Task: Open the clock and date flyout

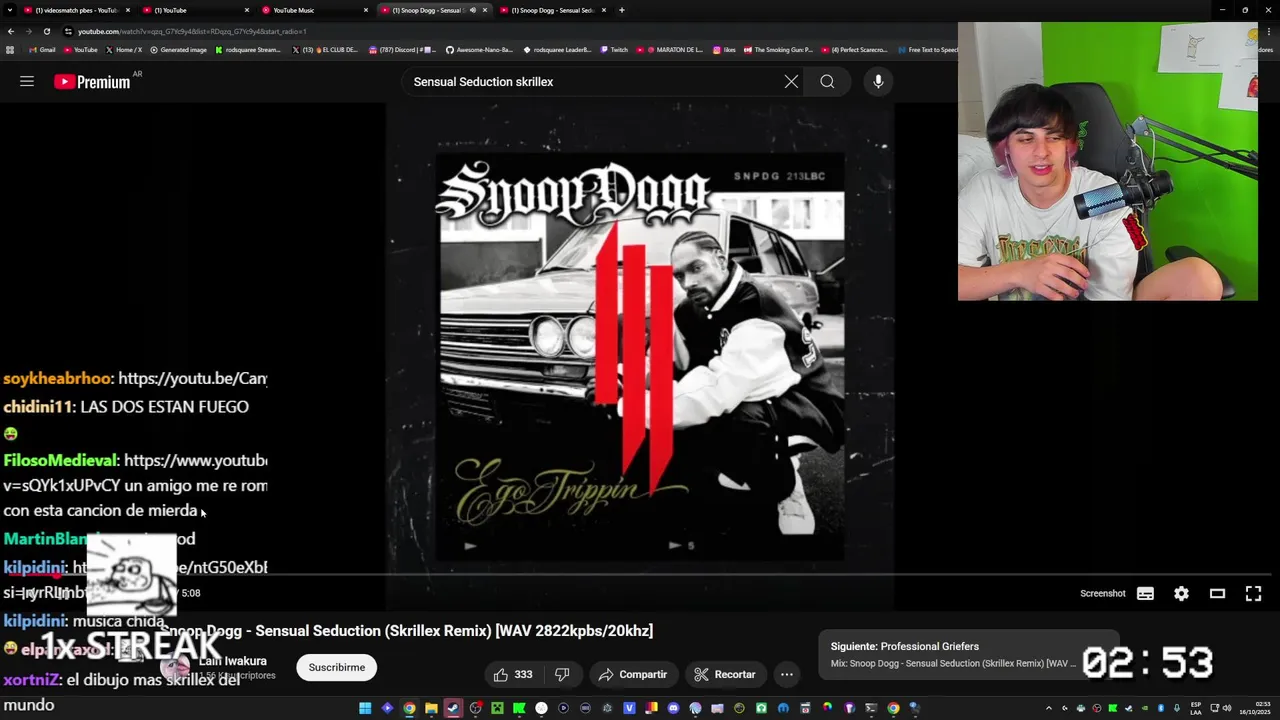Action: (x=1254, y=708)
